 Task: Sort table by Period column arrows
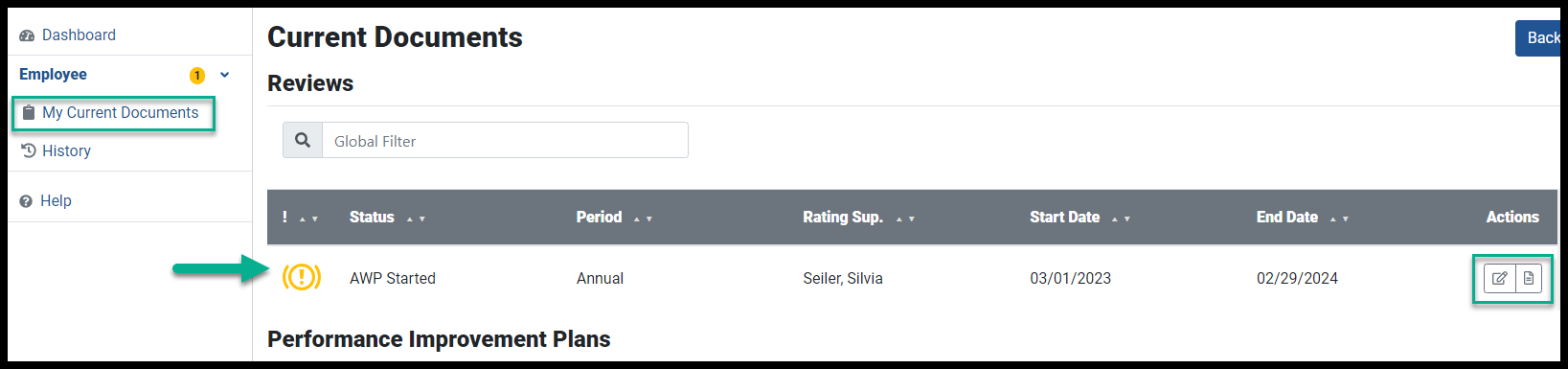tap(643, 219)
